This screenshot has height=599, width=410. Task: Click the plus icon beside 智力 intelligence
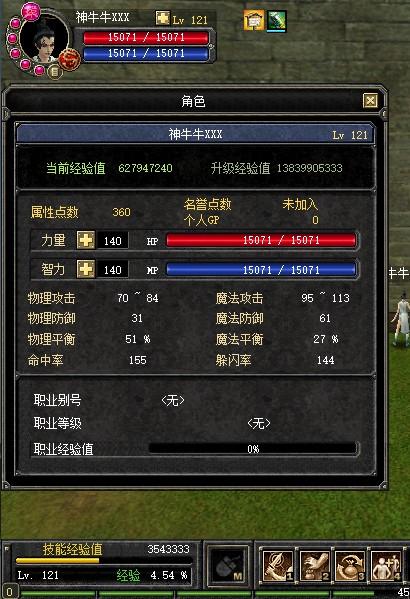click(x=86, y=269)
